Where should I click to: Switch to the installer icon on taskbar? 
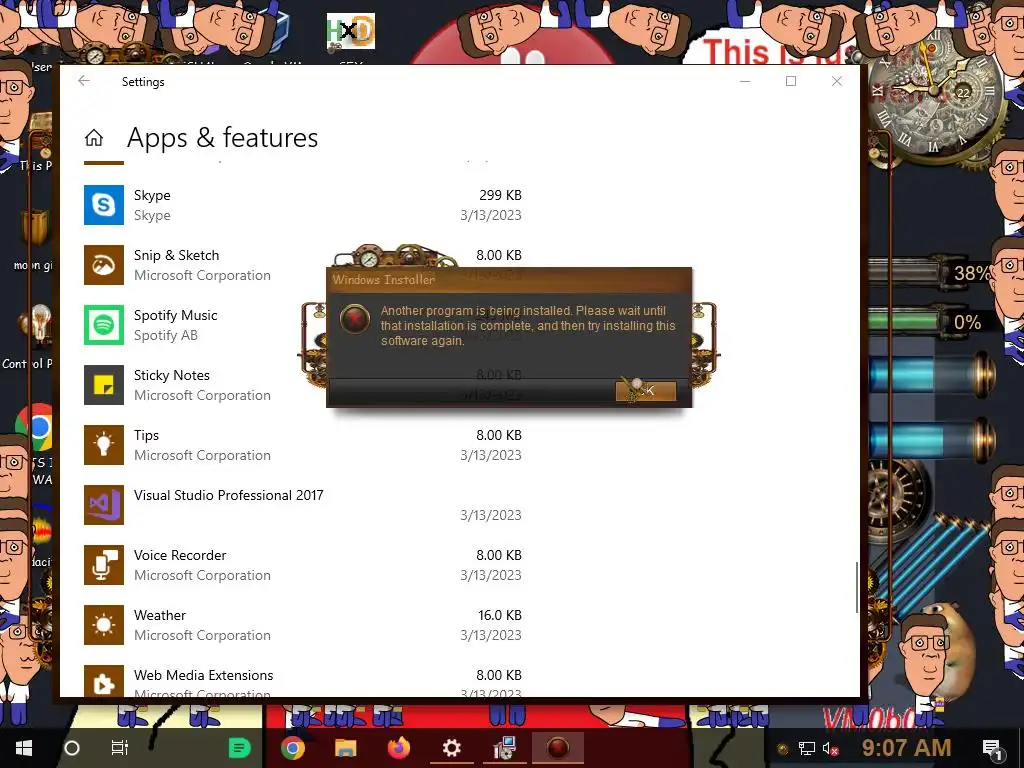[x=505, y=748]
